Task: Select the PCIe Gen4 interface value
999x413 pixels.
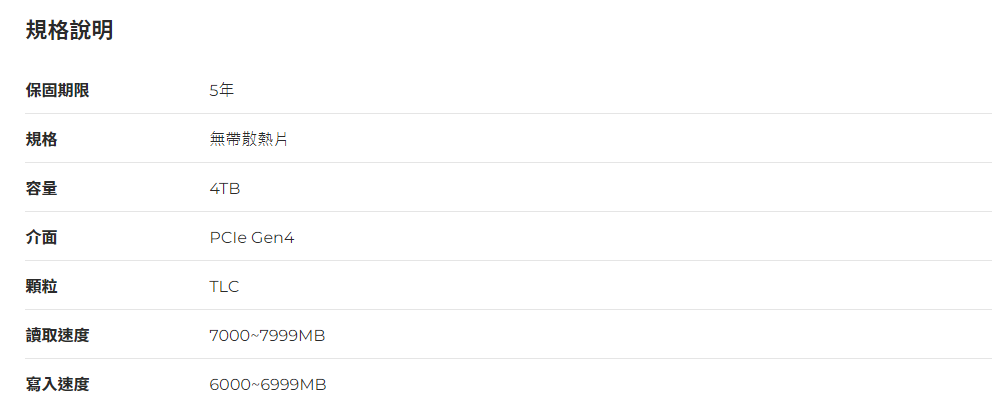Action: 252,237
